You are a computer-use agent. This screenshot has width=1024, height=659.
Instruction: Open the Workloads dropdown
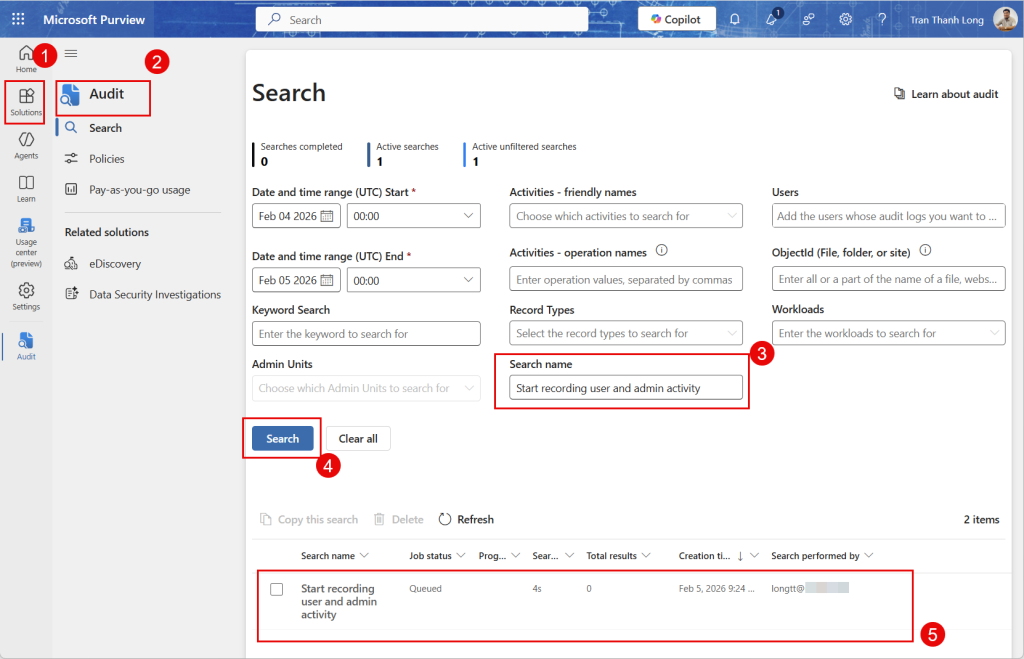coord(888,333)
